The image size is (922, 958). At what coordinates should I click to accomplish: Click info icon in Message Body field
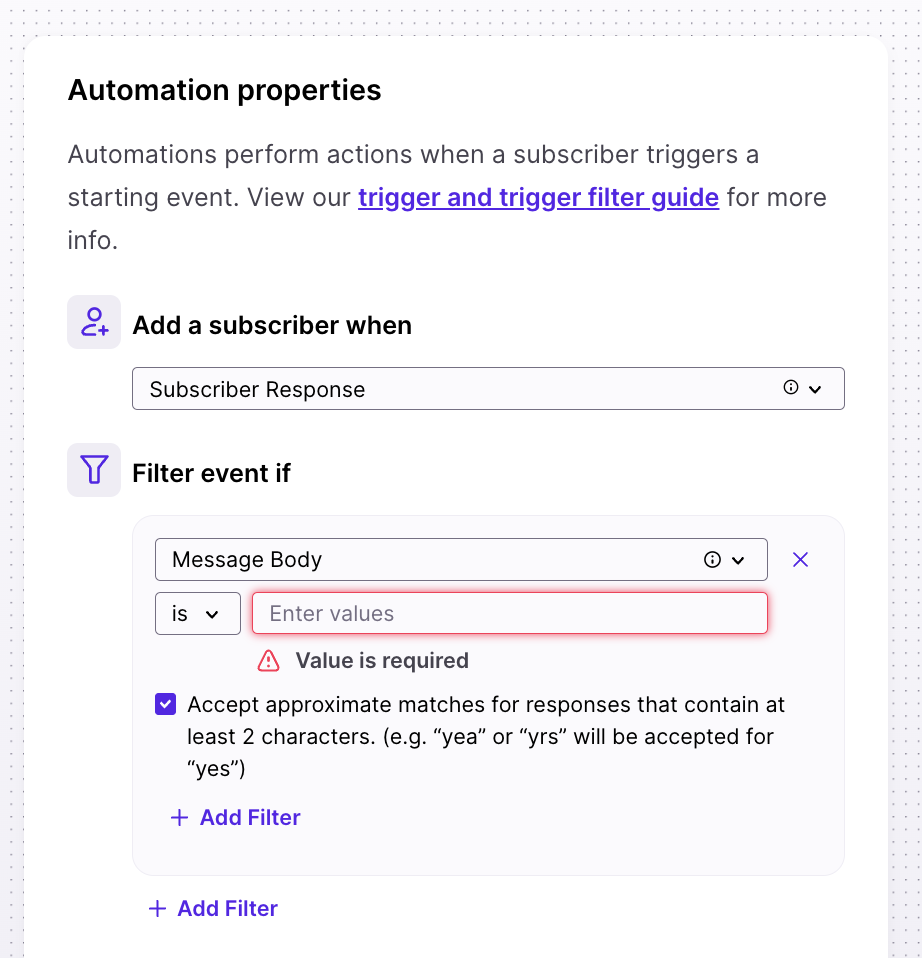click(x=712, y=560)
